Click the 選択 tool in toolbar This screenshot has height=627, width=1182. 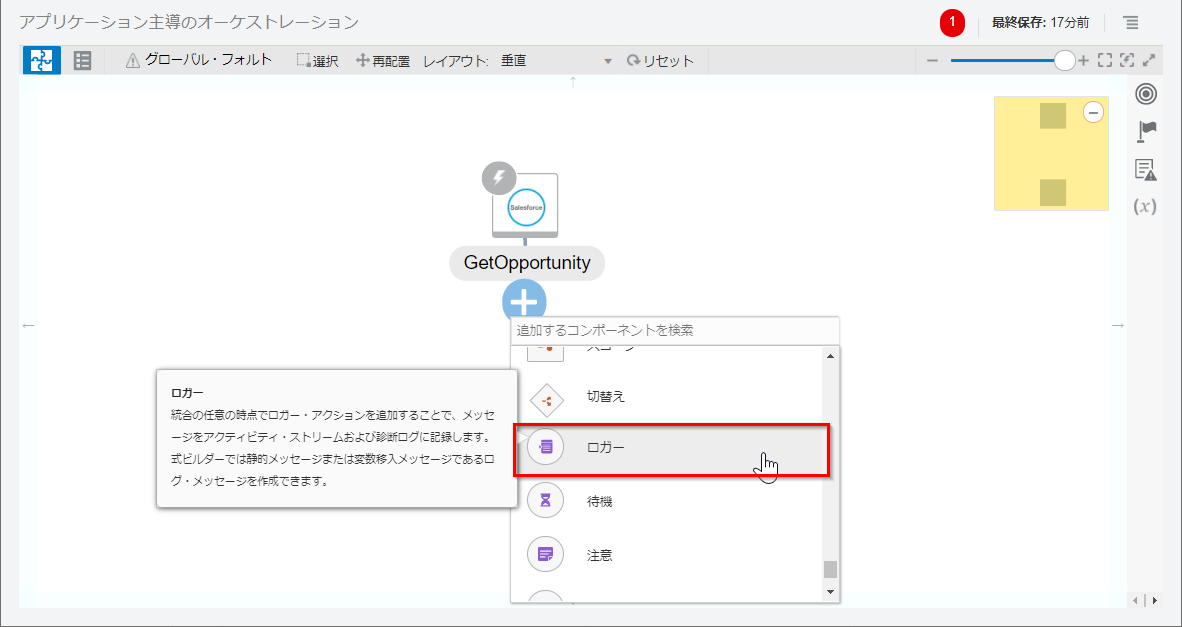pos(317,61)
